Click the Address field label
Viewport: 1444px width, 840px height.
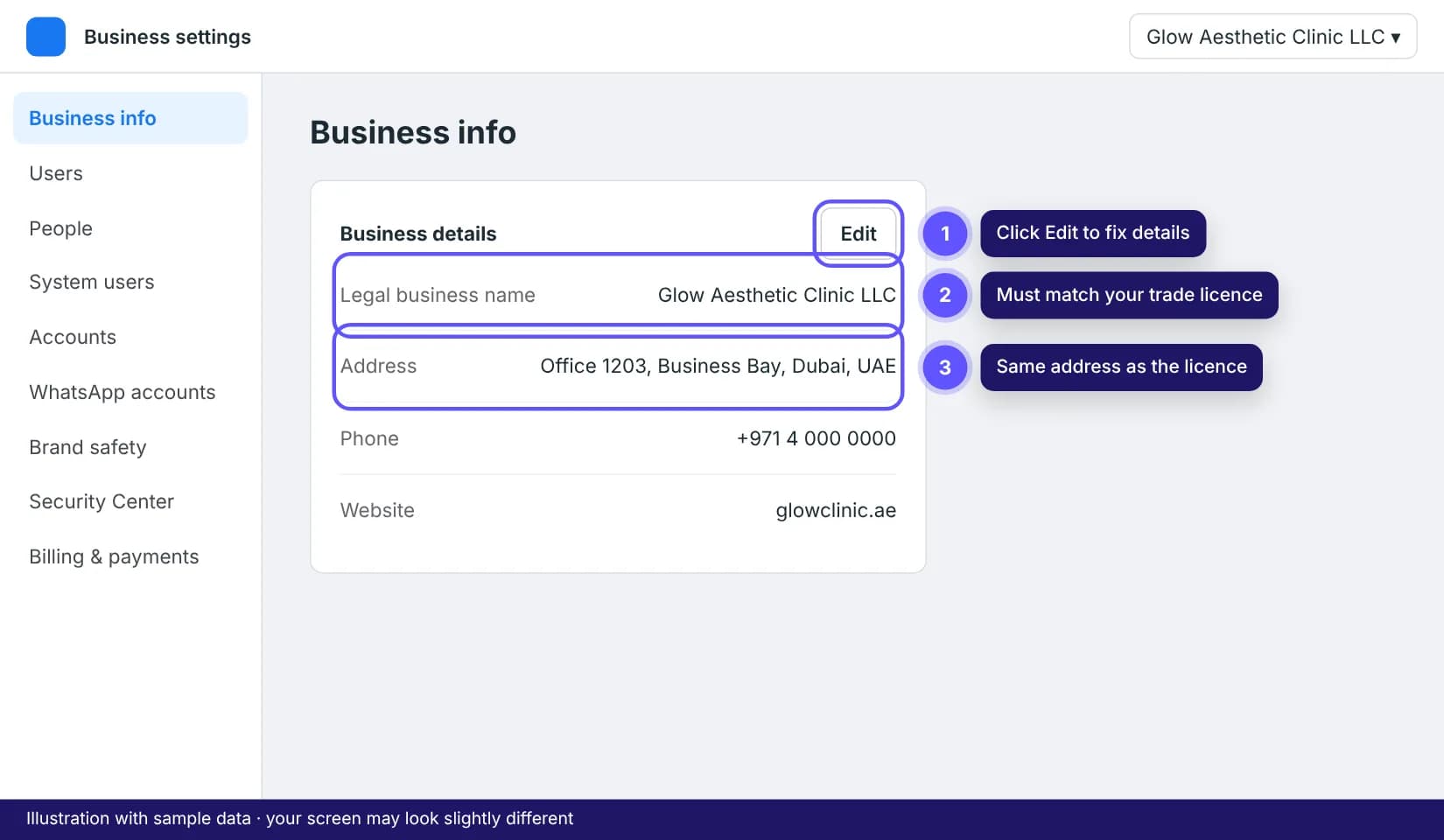[378, 366]
